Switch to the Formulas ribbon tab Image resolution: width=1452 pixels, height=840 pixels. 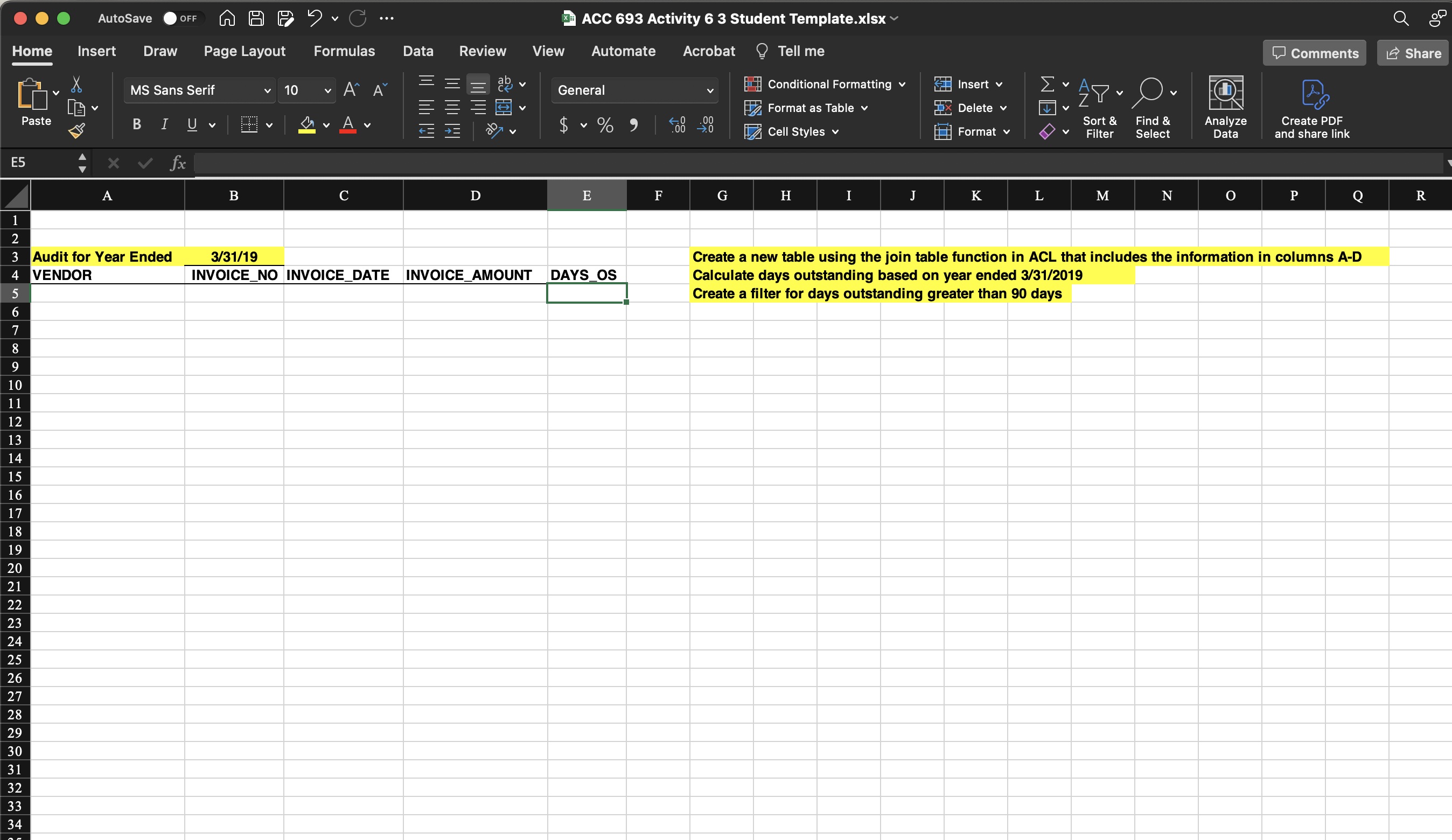344,51
